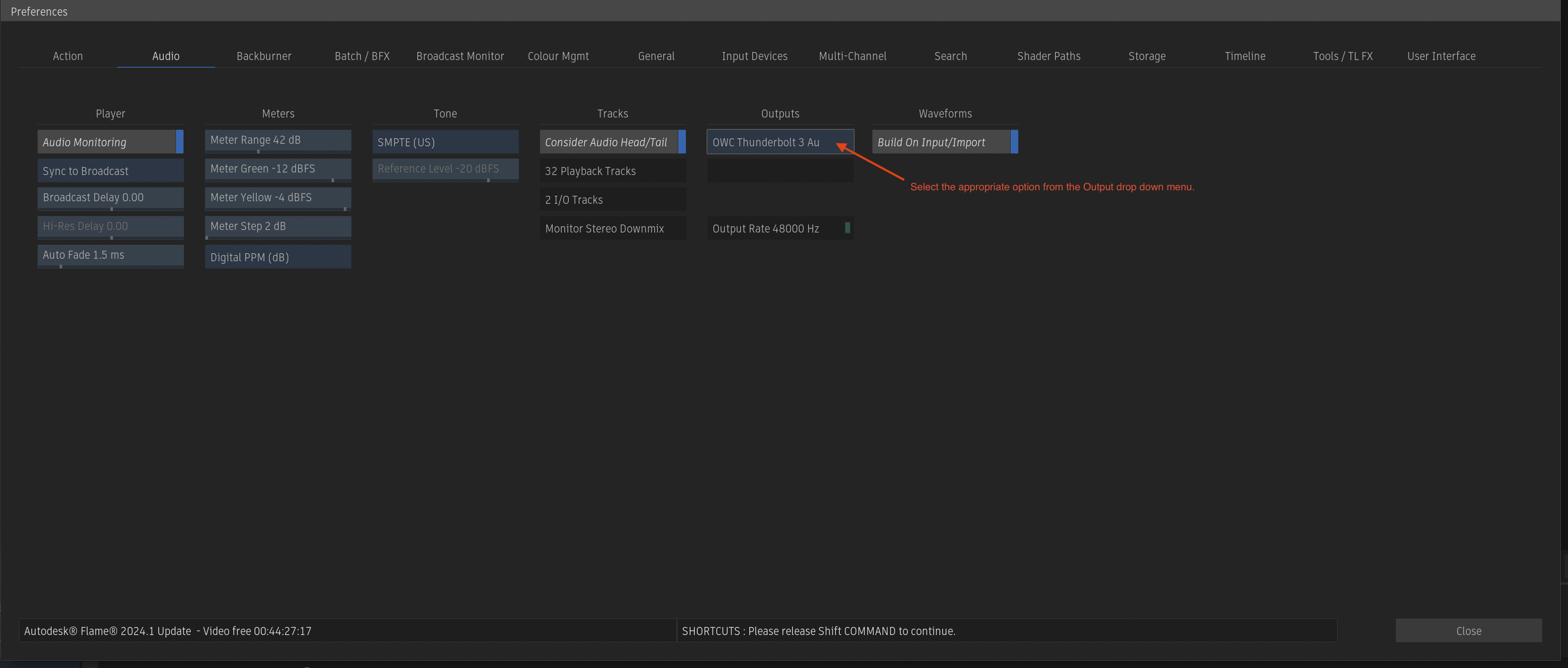Switch to the Colour Mgmt tab
1568x668 pixels.
[558, 55]
